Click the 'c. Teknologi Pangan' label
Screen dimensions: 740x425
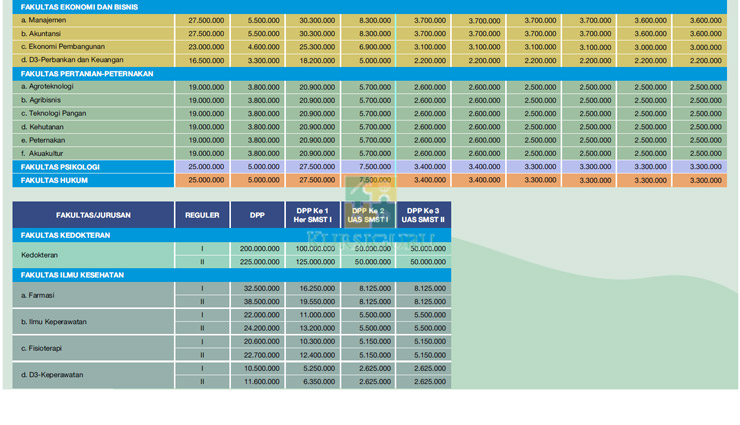[x=53, y=113]
